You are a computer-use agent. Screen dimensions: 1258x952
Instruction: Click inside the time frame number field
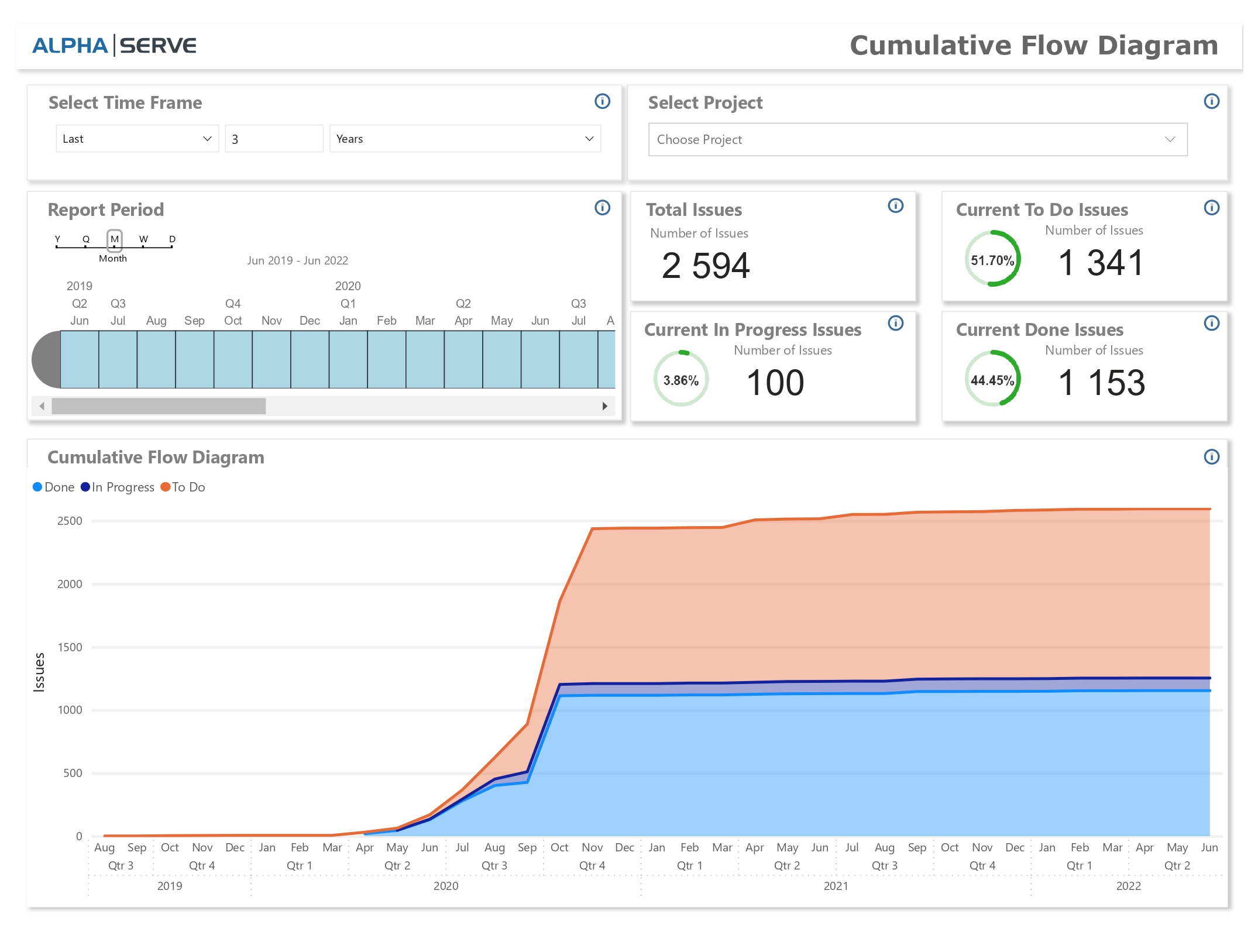273,139
